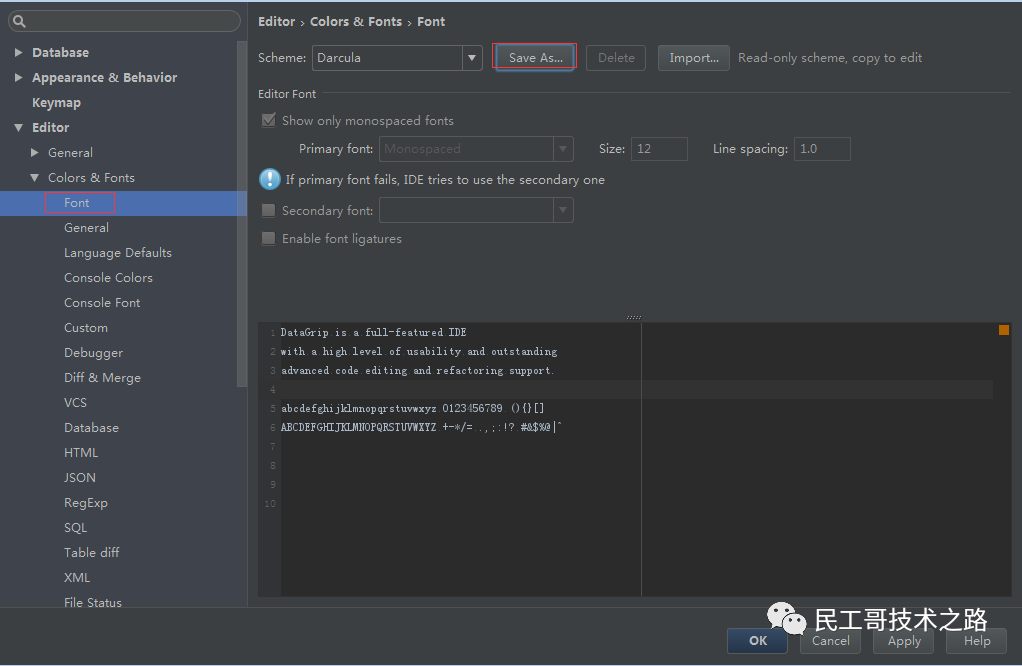
Task: Open SQL colors page
Action: (75, 528)
